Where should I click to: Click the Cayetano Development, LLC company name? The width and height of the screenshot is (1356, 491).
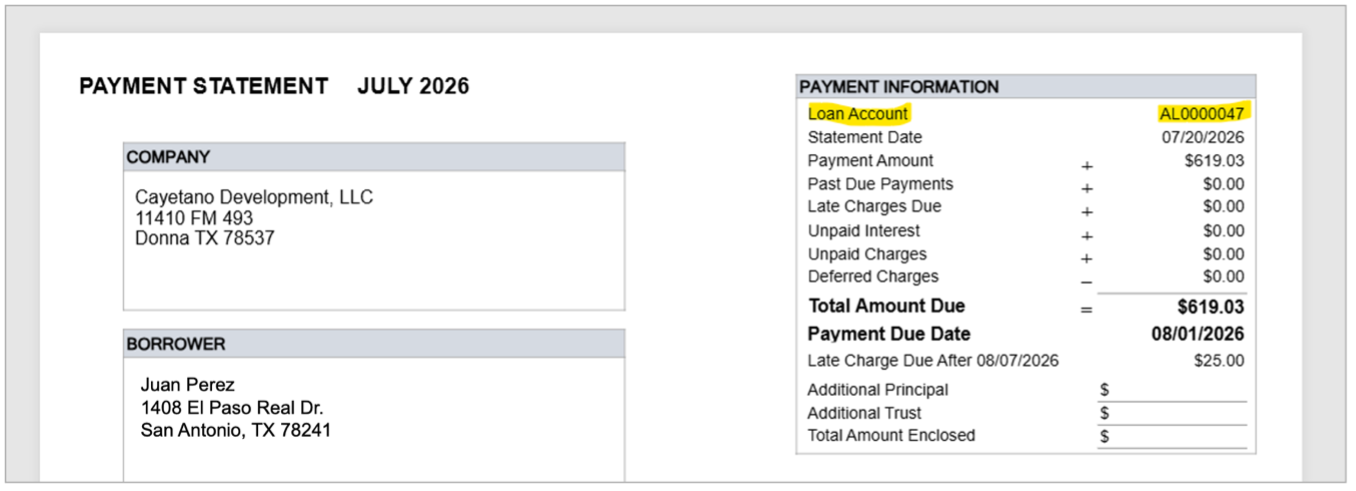coord(254,198)
